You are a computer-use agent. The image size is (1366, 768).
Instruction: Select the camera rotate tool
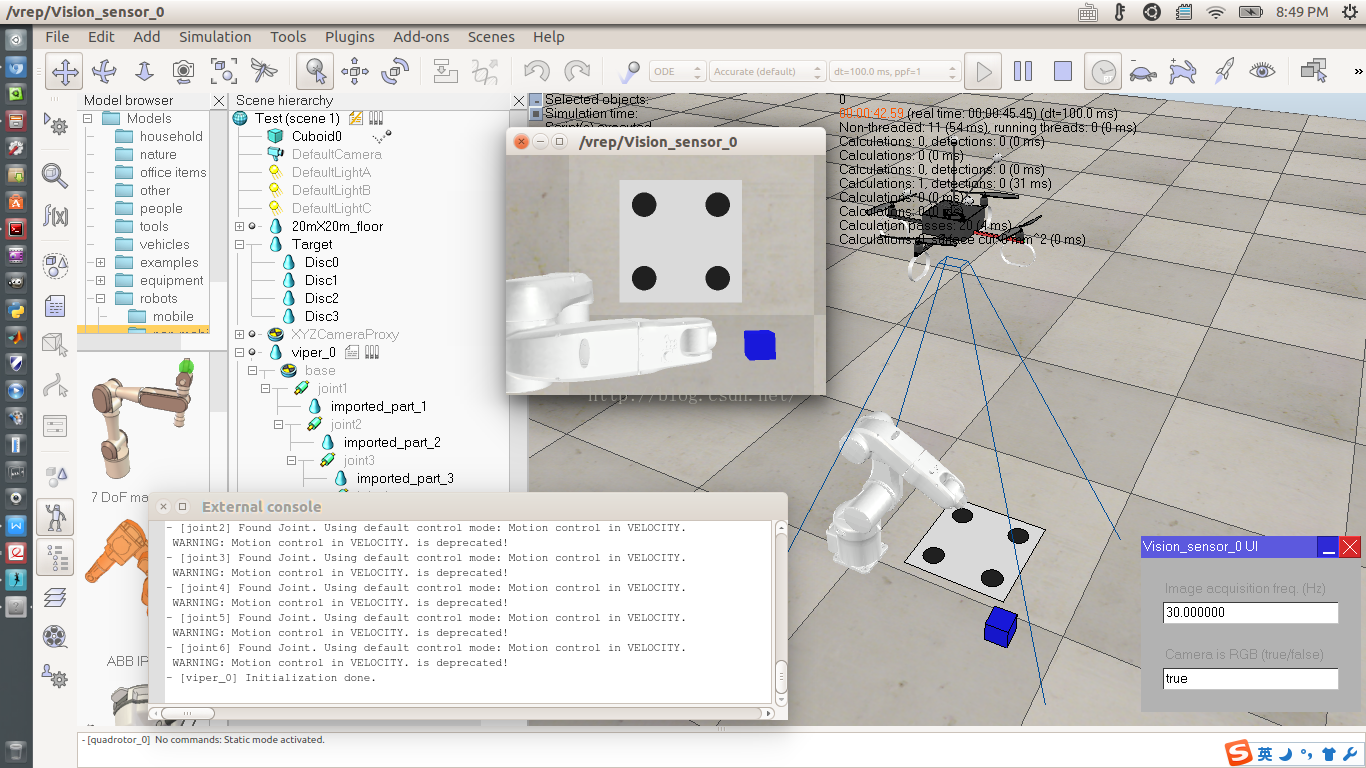(104, 71)
